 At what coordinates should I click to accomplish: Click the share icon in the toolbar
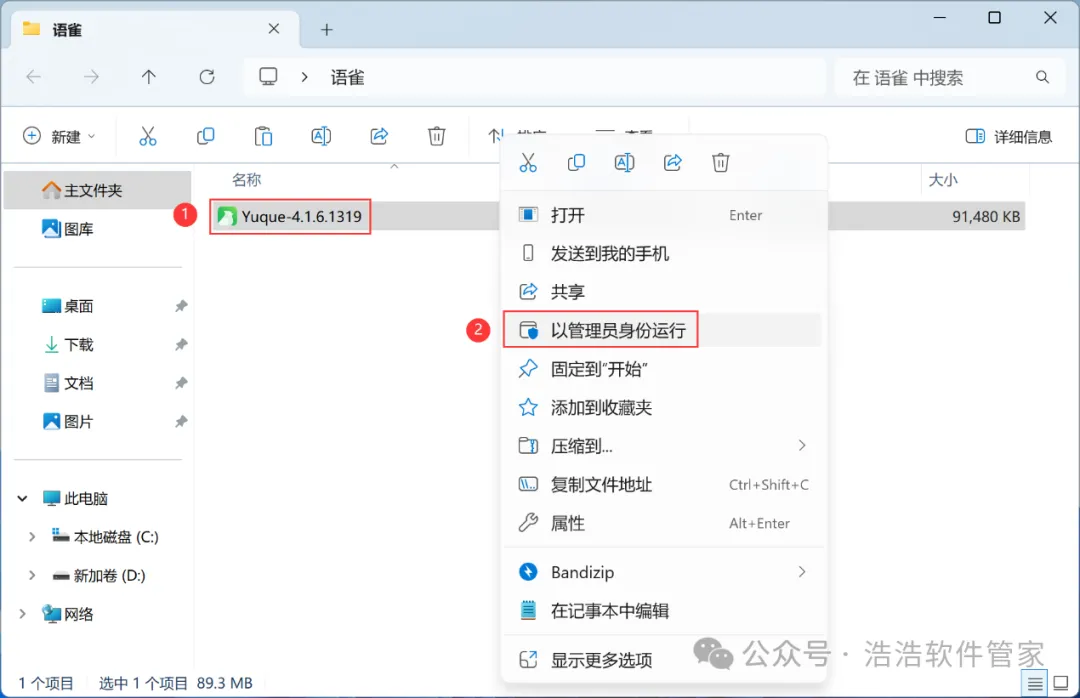point(379,136)
